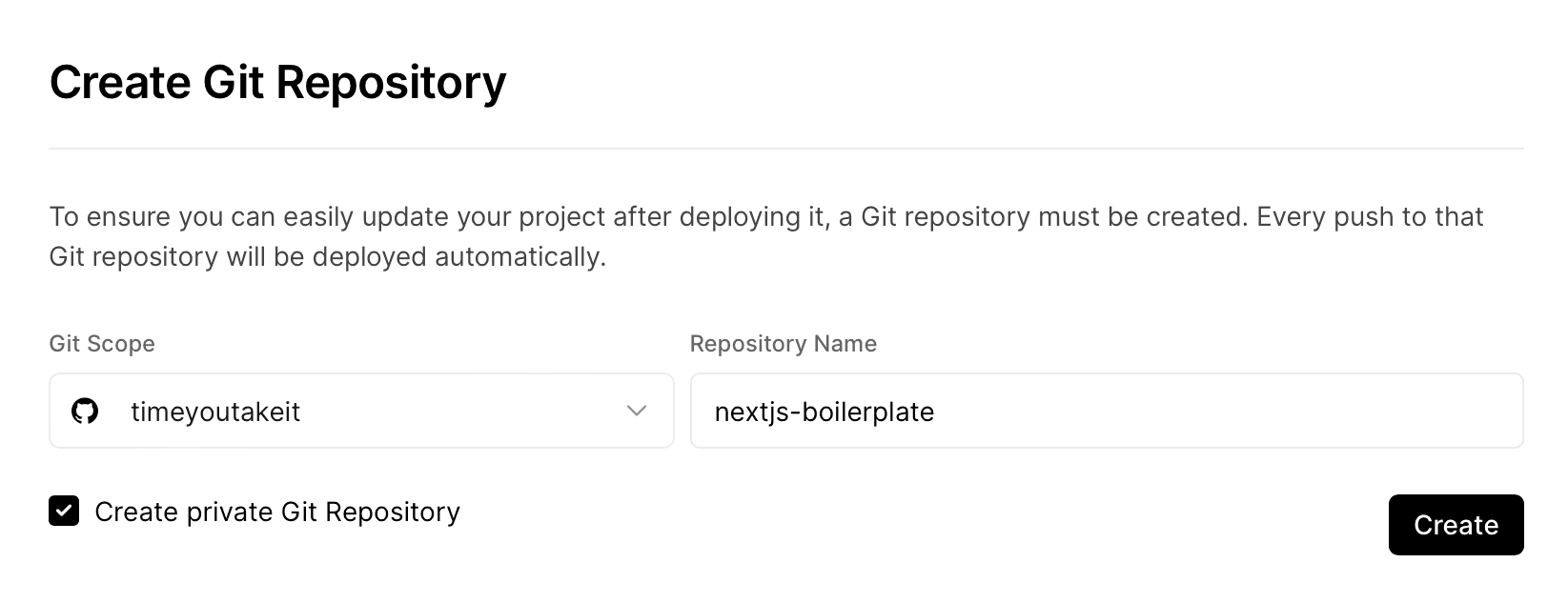Click the Create Git Repository heading

pos(278,82)
